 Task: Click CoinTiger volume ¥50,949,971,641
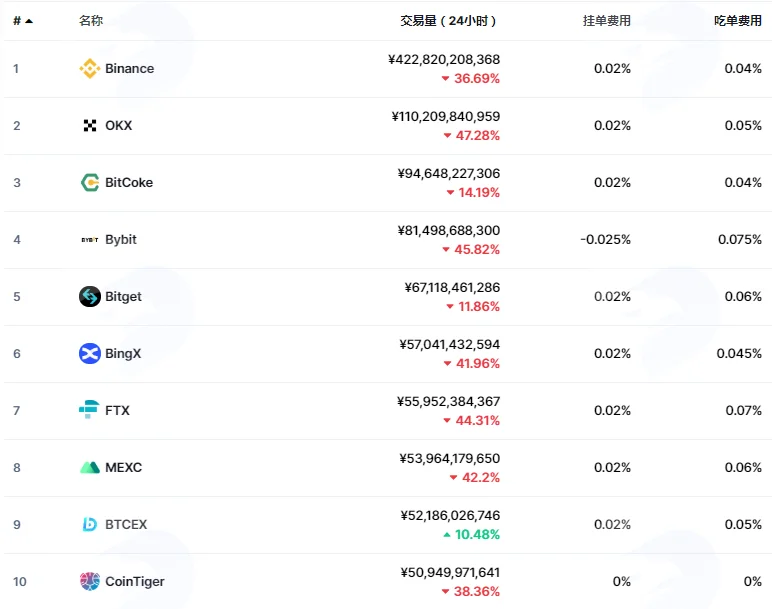(x=450, y=573)
